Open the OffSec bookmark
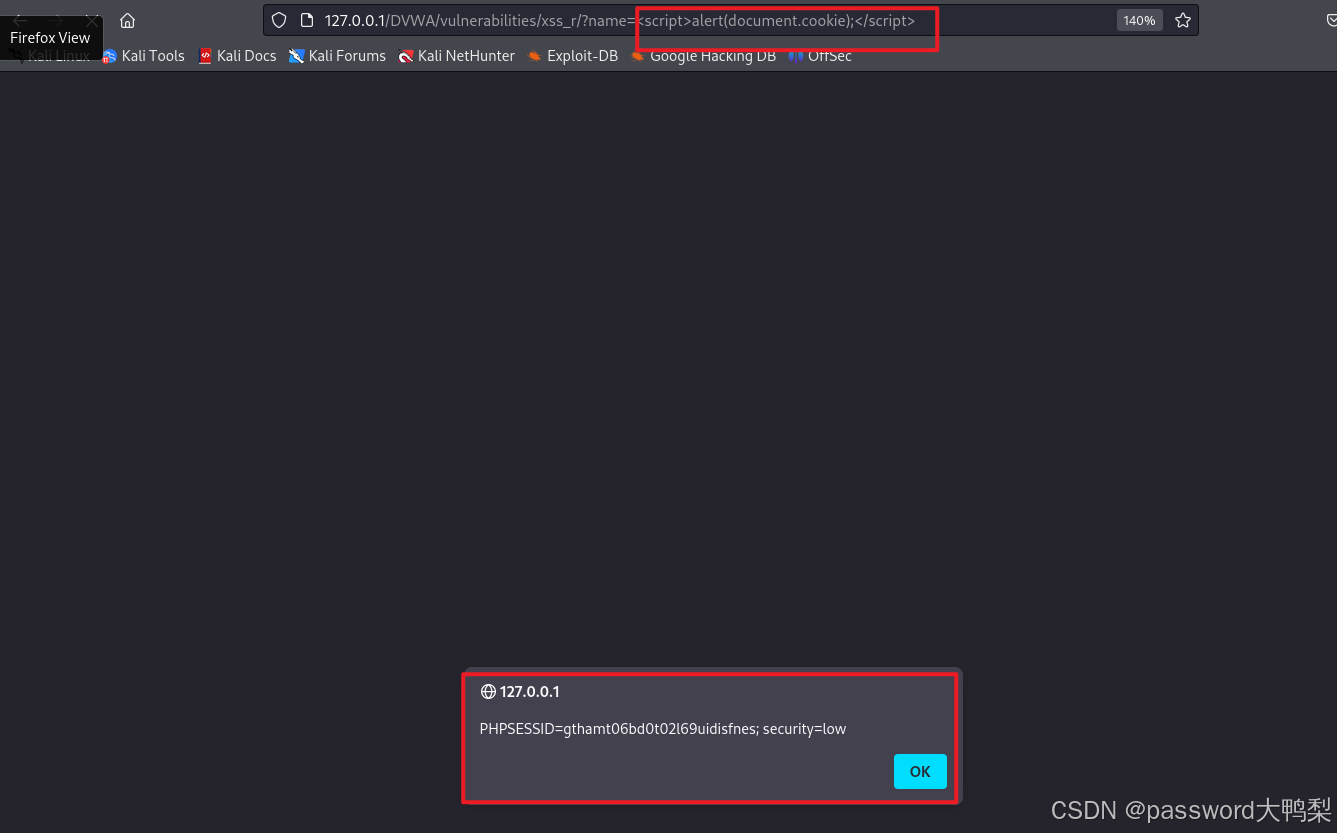 820,56
